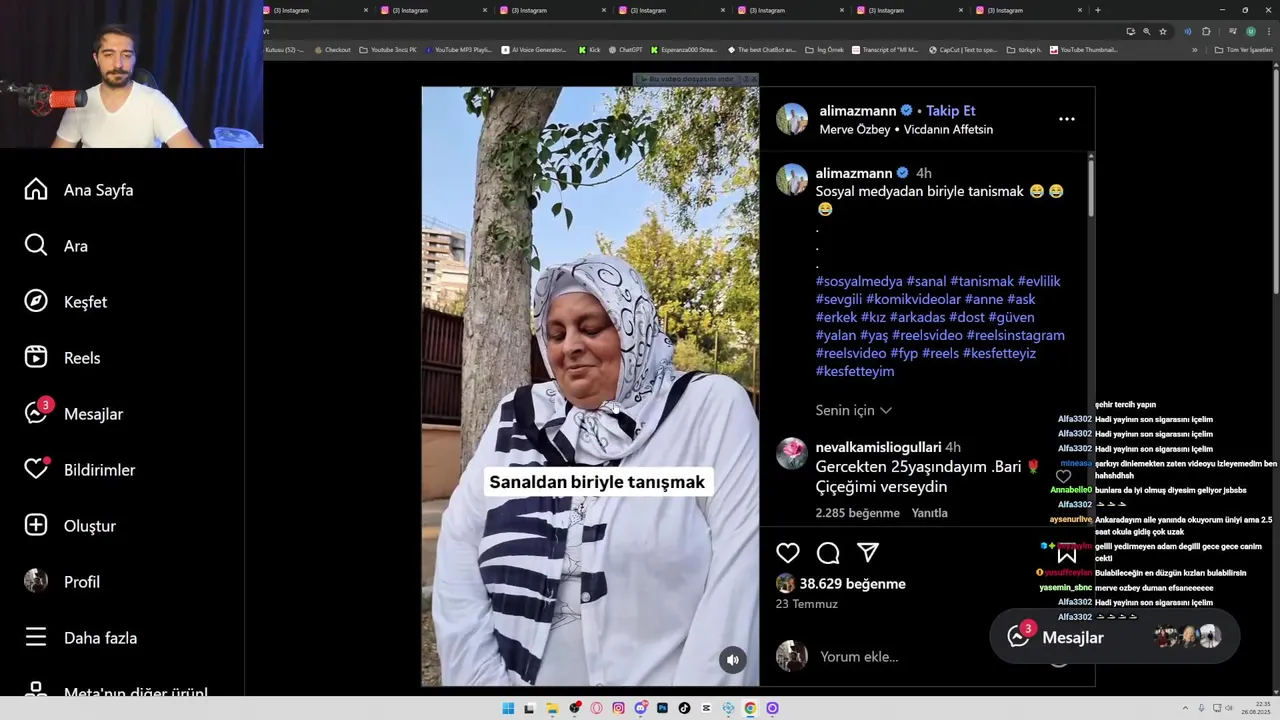Open the CapCut Text to speech bookmark

(963, 50)
